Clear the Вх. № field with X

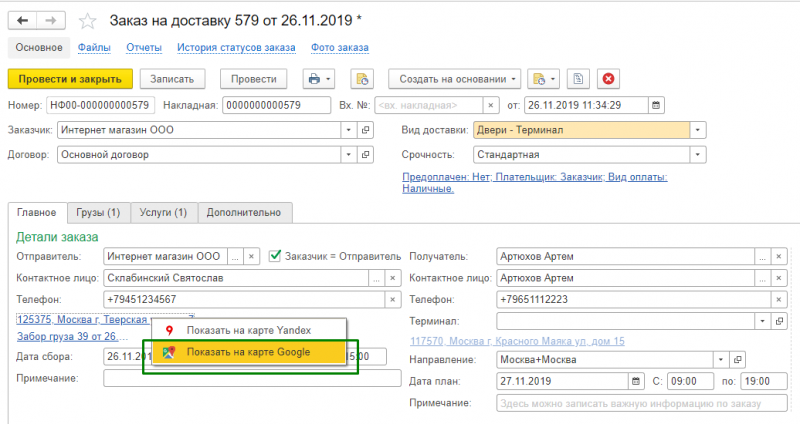point(490,104)
